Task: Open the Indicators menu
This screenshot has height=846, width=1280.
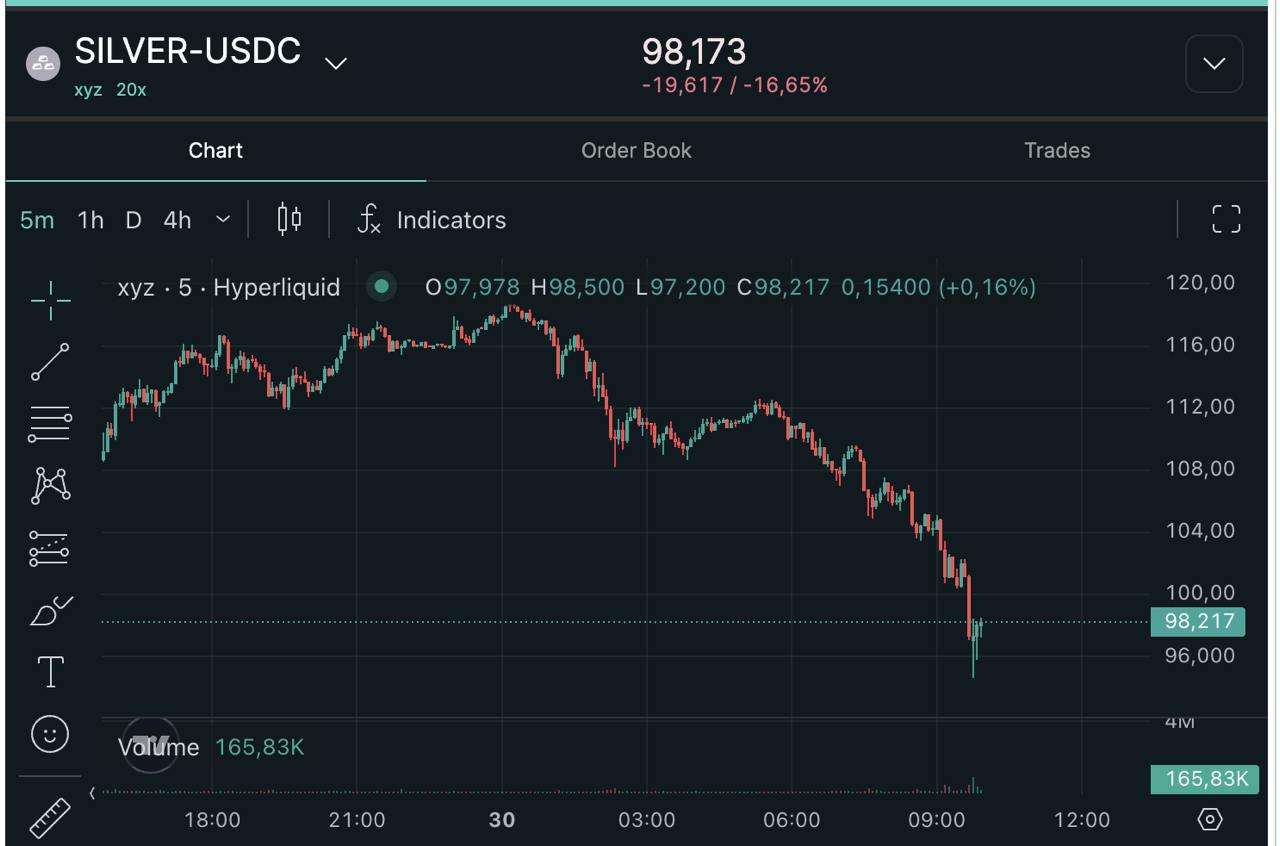Action: coord(432,219)
